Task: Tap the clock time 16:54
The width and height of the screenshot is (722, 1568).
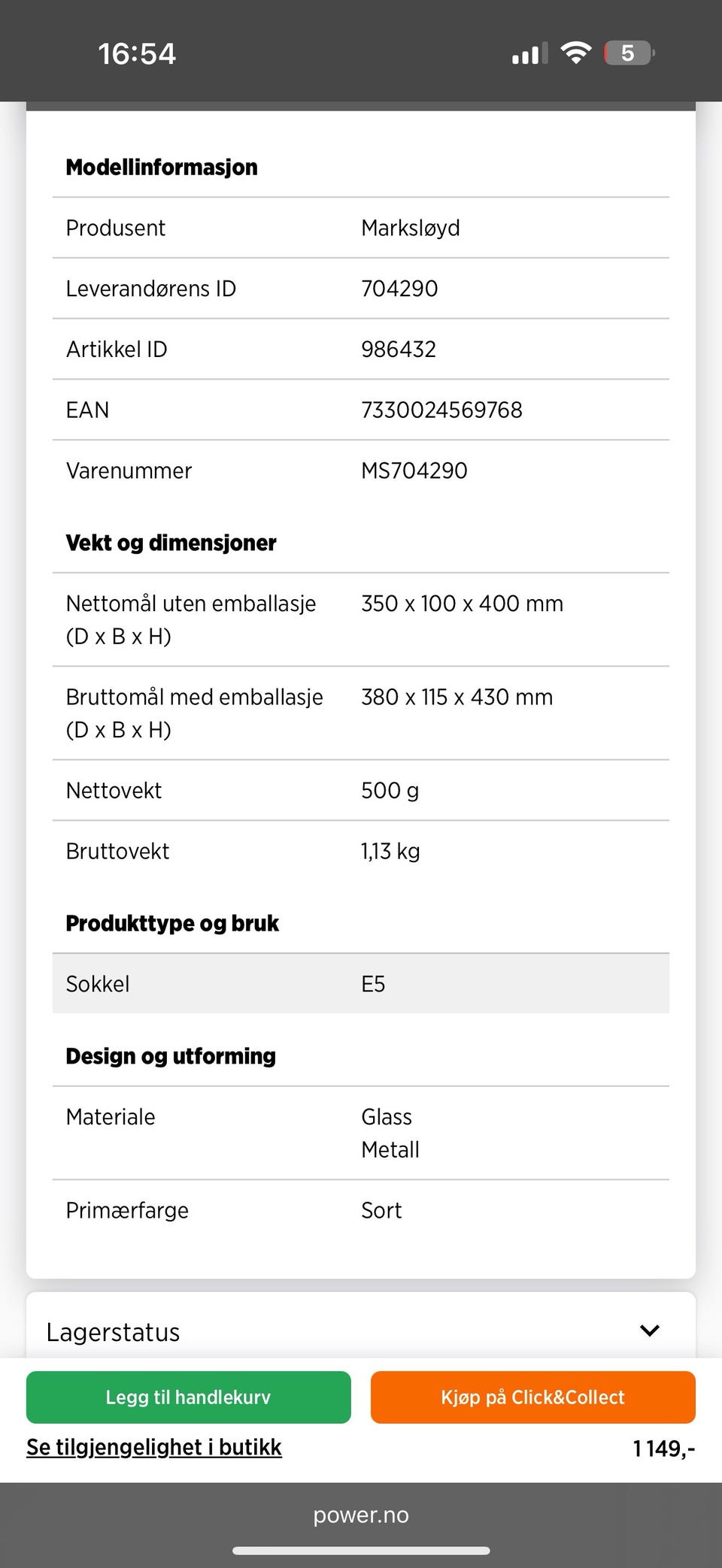Action: pyautogui.click(x=137, y=54)
